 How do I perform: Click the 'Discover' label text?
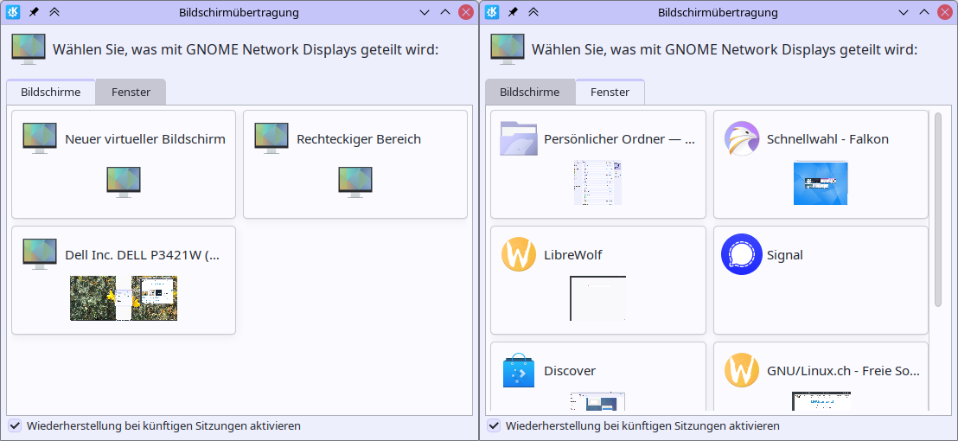click(x=569, y=371)
